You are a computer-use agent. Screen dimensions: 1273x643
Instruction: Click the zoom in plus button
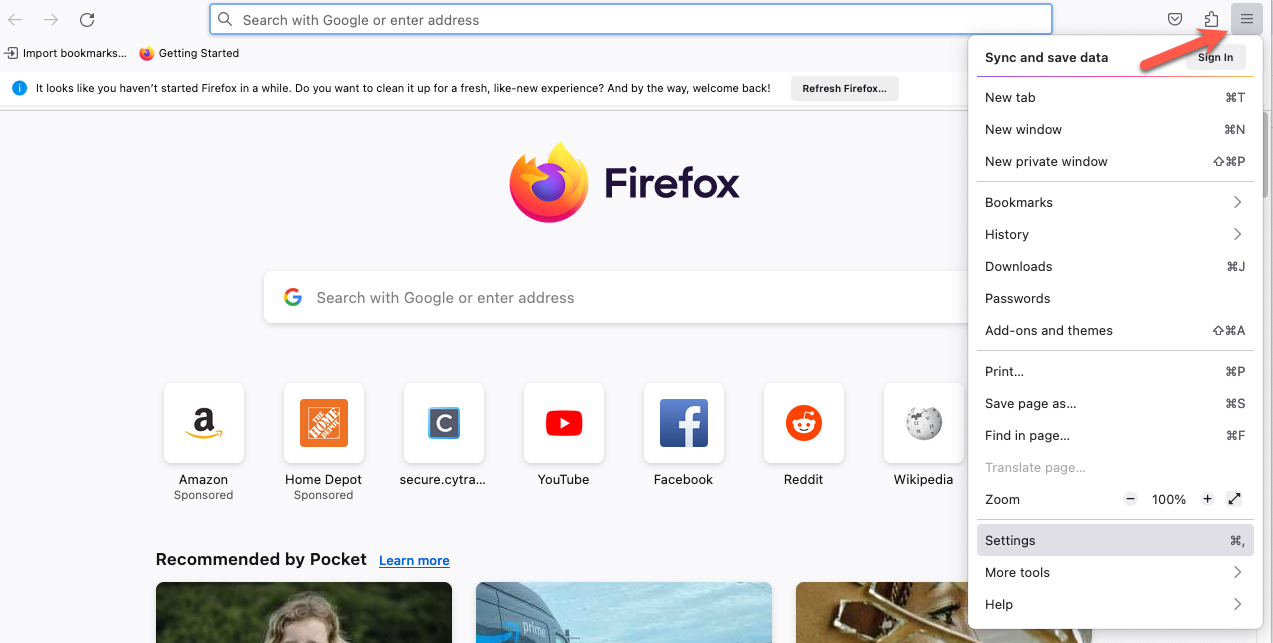pyautogui.click(x=1207, y=499)
